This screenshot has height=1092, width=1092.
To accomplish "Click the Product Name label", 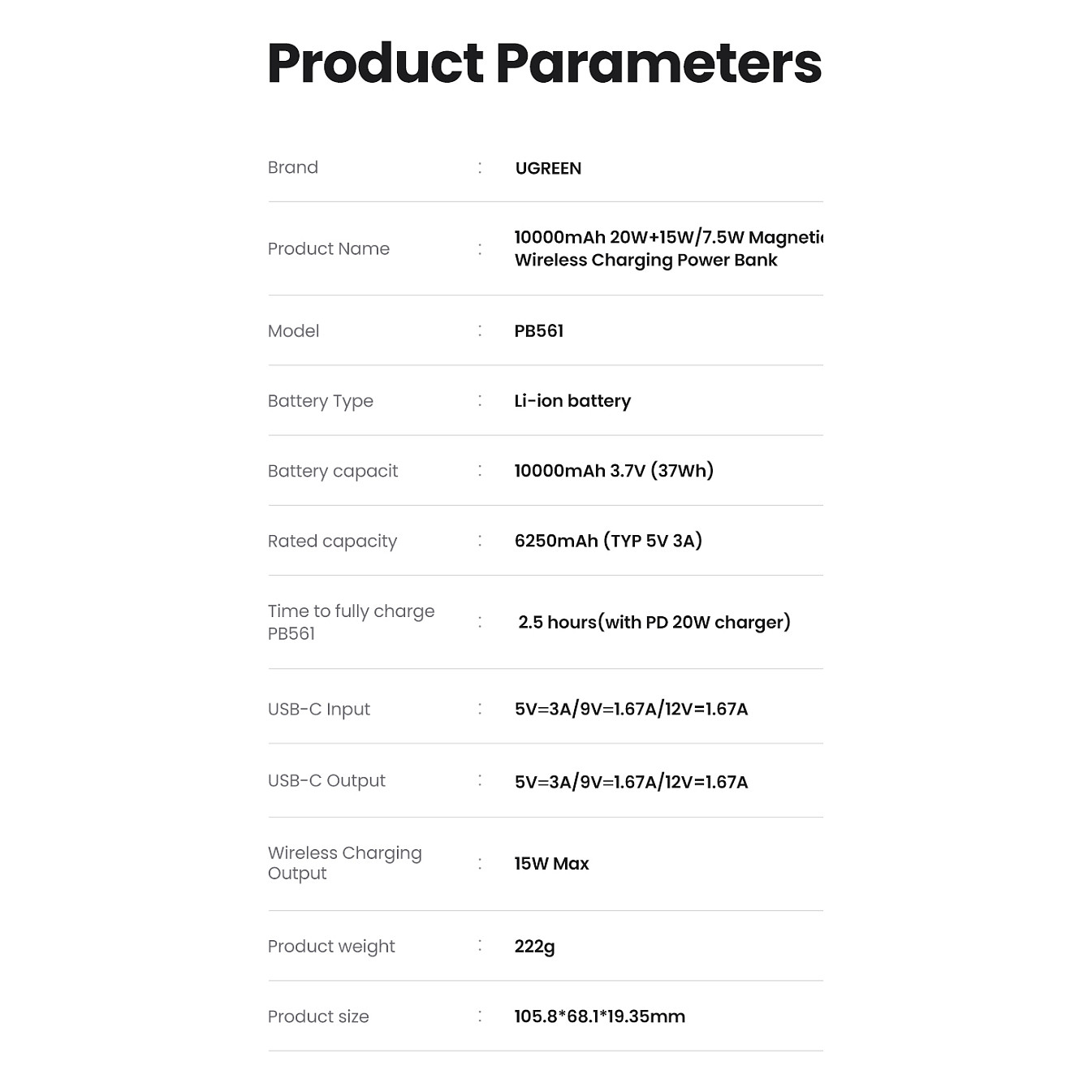I will (329, 248).
